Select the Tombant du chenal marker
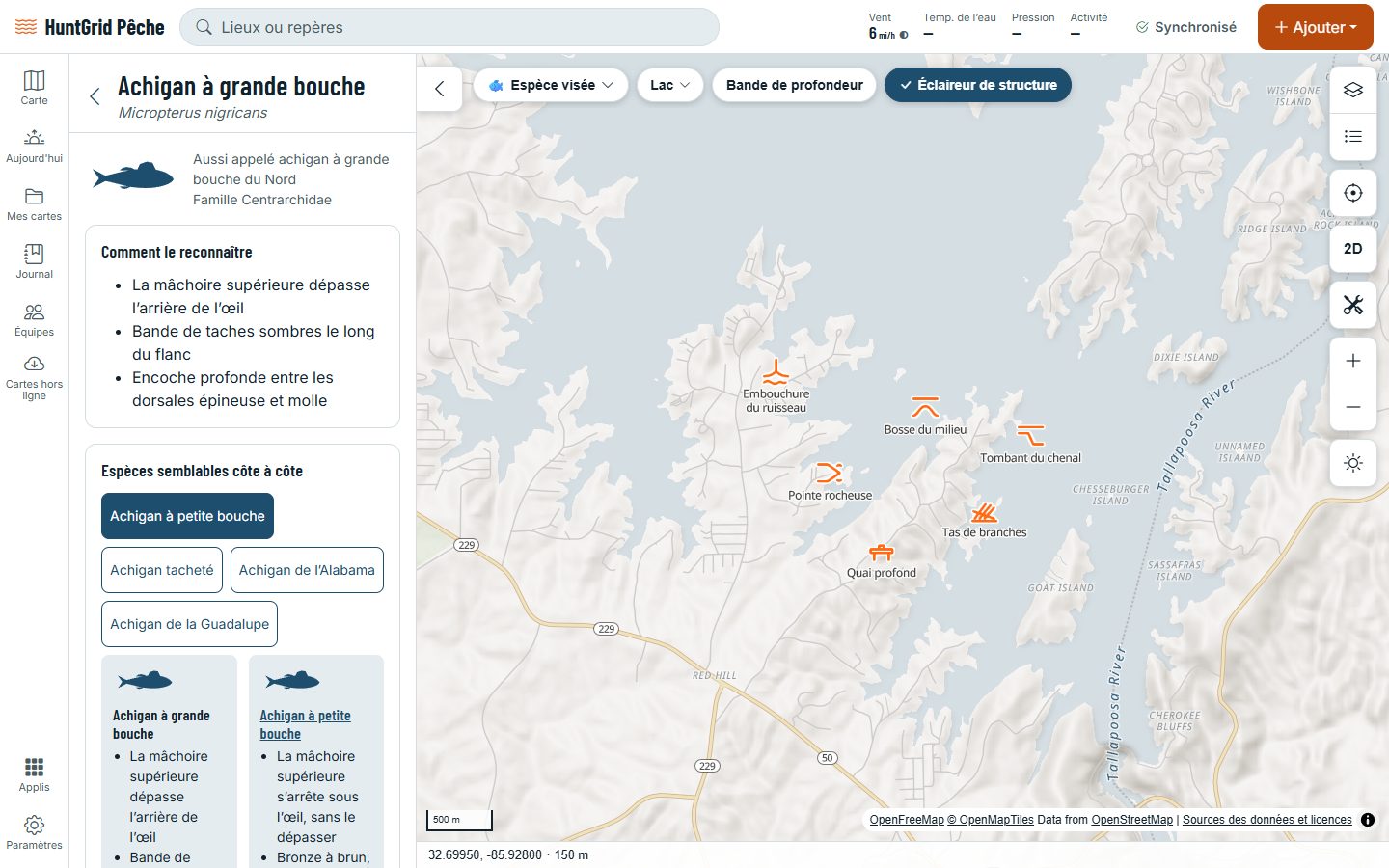The height and width of the screenshot is (868, 1389). tap(1030, 435)
